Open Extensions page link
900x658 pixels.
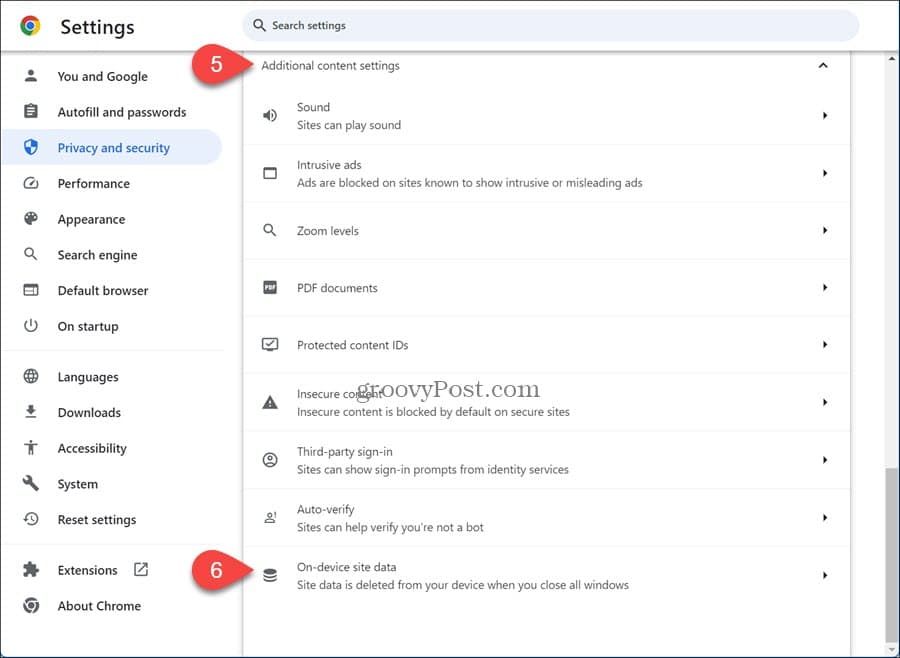[x=112, y=570]
